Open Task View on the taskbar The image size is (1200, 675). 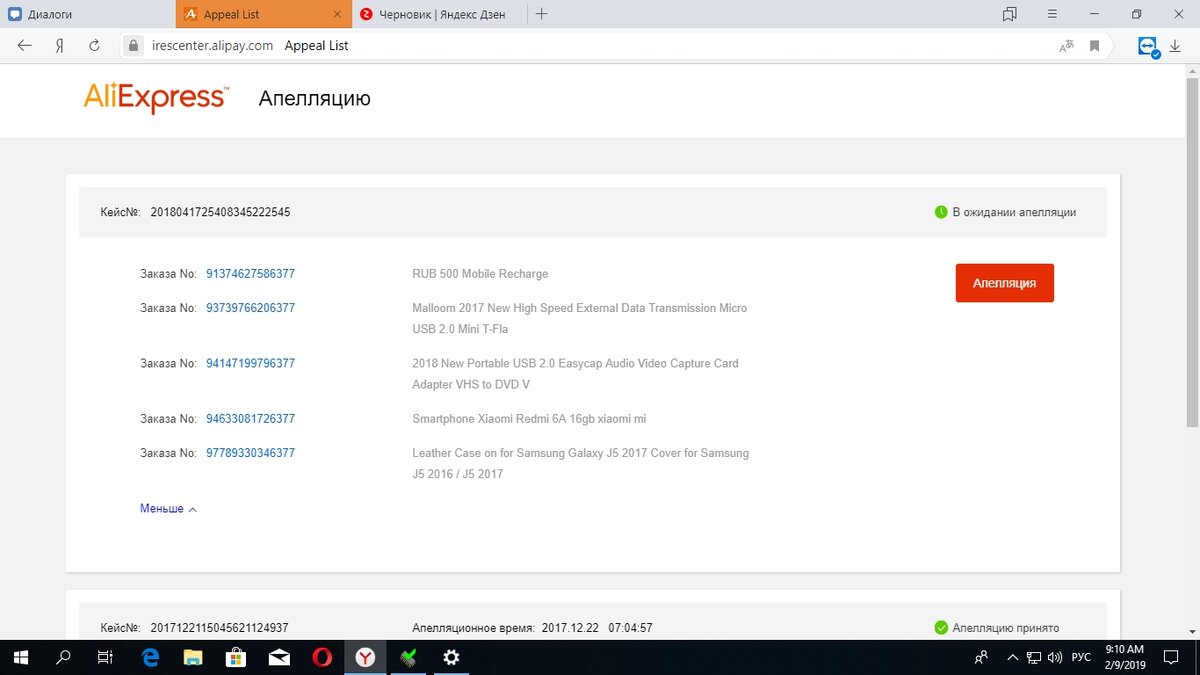point(105,657)
